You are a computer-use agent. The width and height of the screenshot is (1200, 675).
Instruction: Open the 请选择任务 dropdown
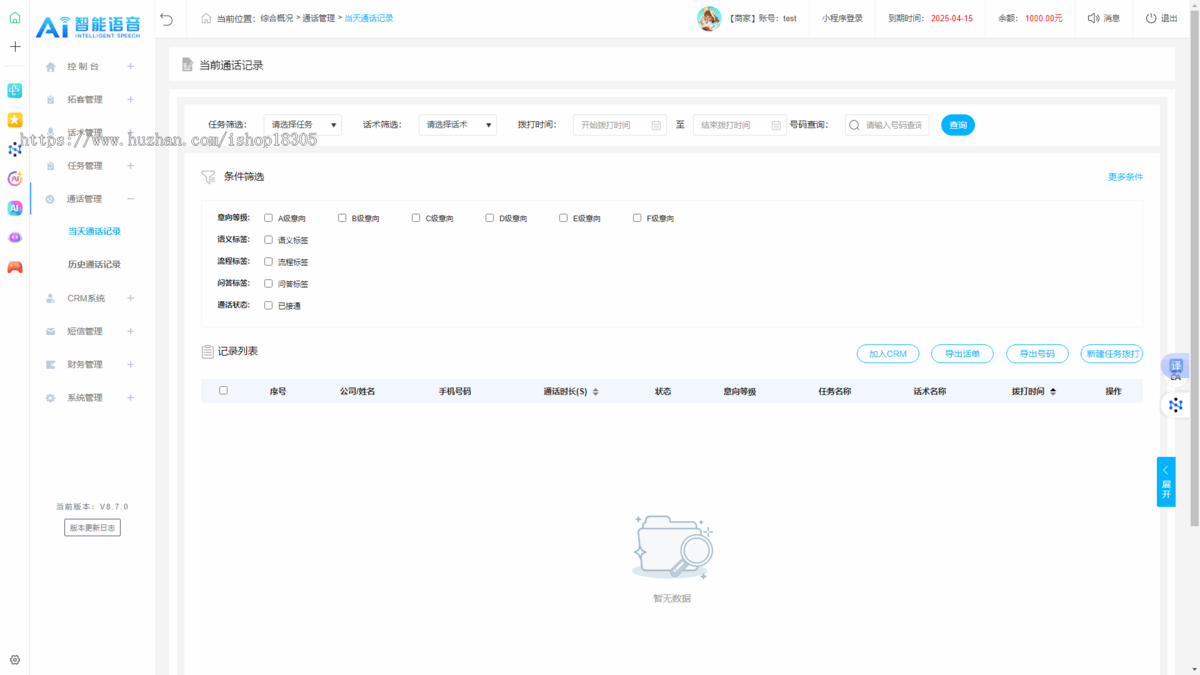click(x=303, y=125)
